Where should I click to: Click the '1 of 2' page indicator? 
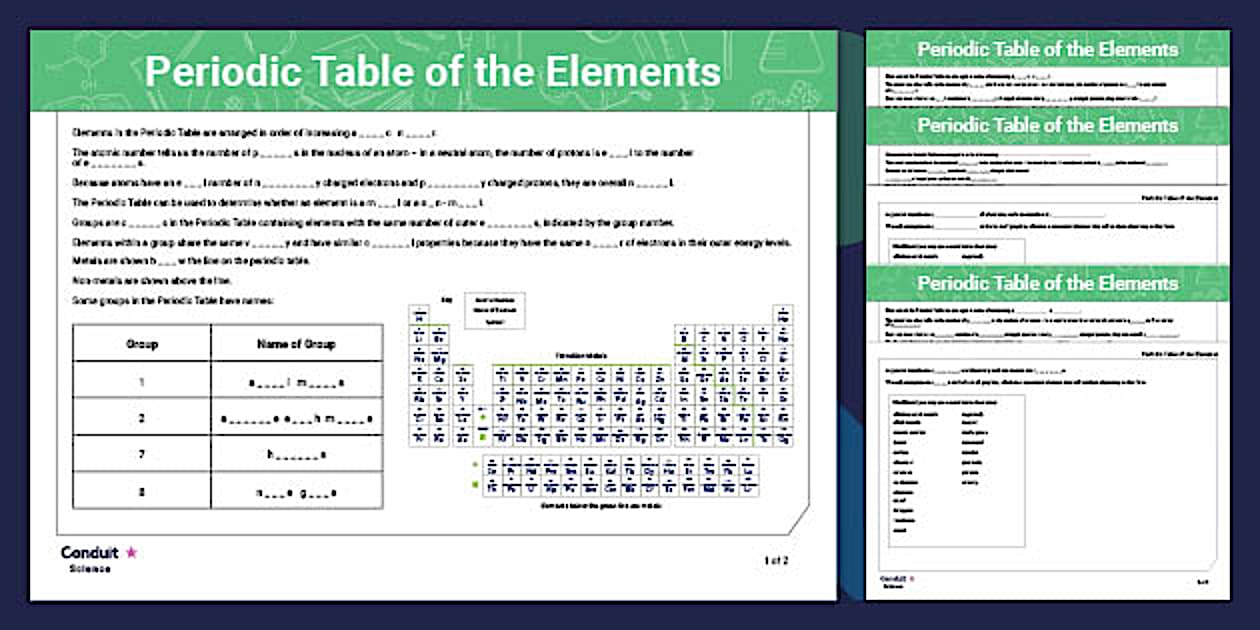coord(776,561)
